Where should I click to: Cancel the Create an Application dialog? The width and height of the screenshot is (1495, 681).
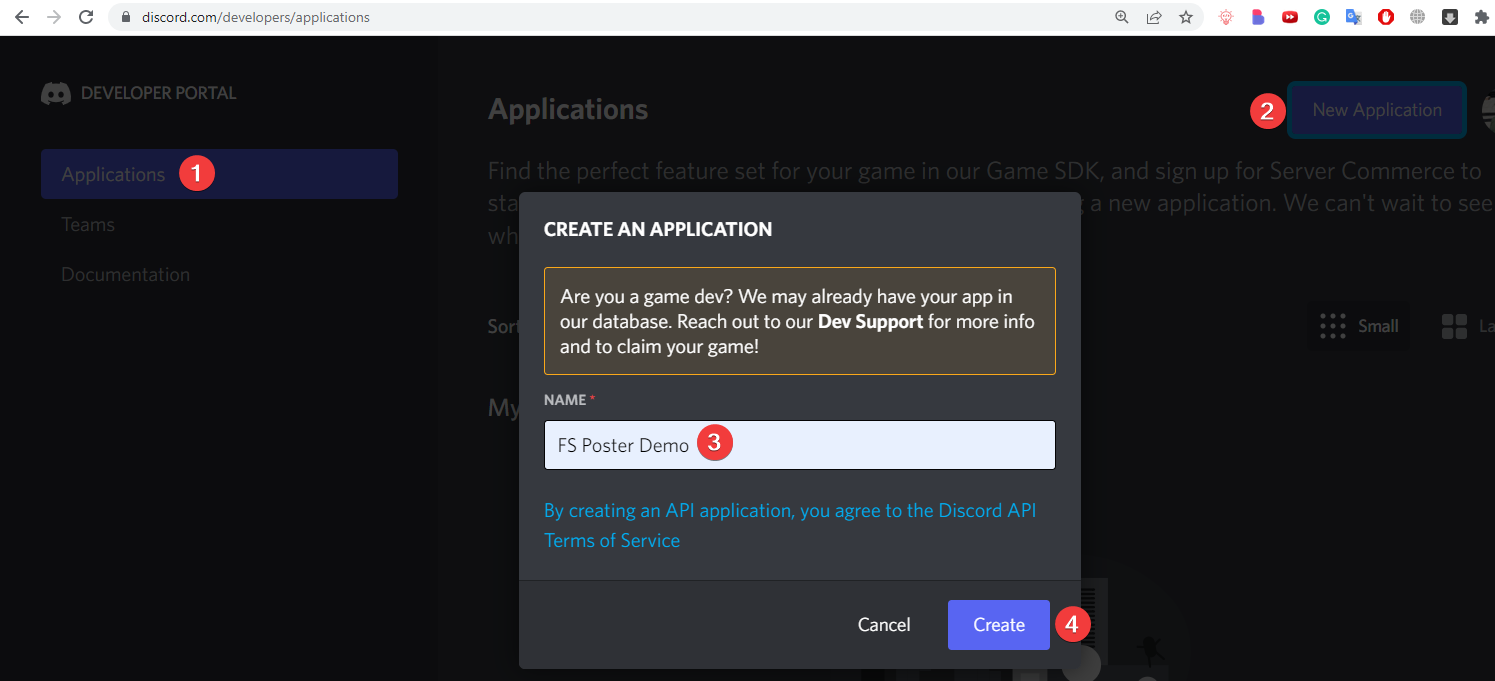click(x=884, y=625)
